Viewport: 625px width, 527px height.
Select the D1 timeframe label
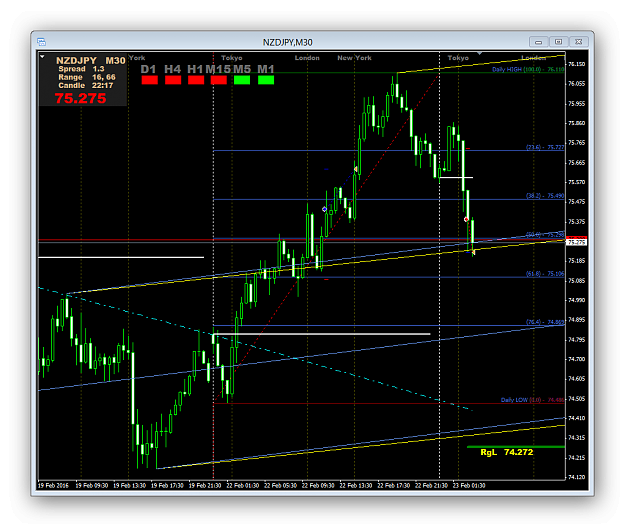pyautogui.click(x=148, y=69)
